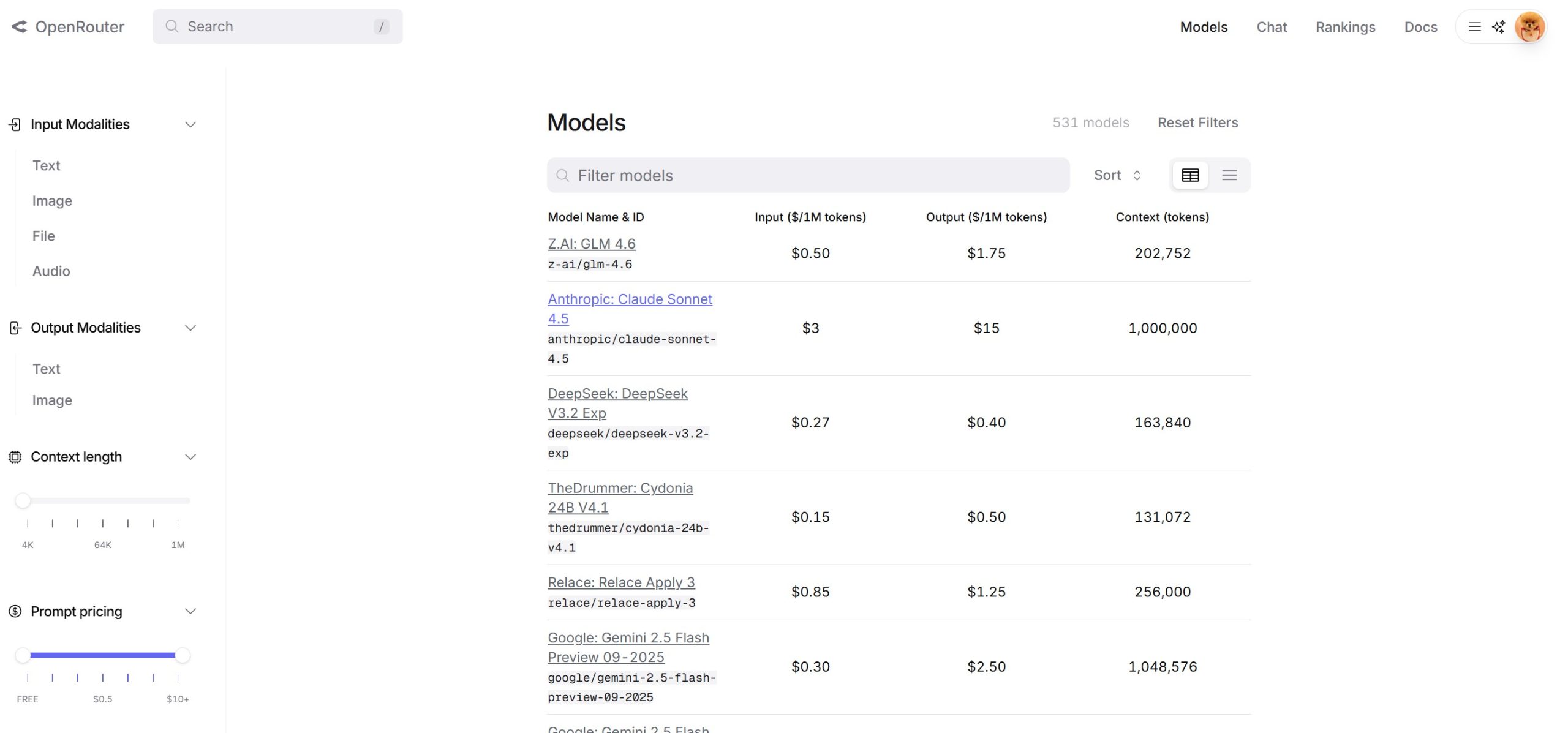Open the Anthropic: Claude Sonnet 4.5 link

coord(630,299)
